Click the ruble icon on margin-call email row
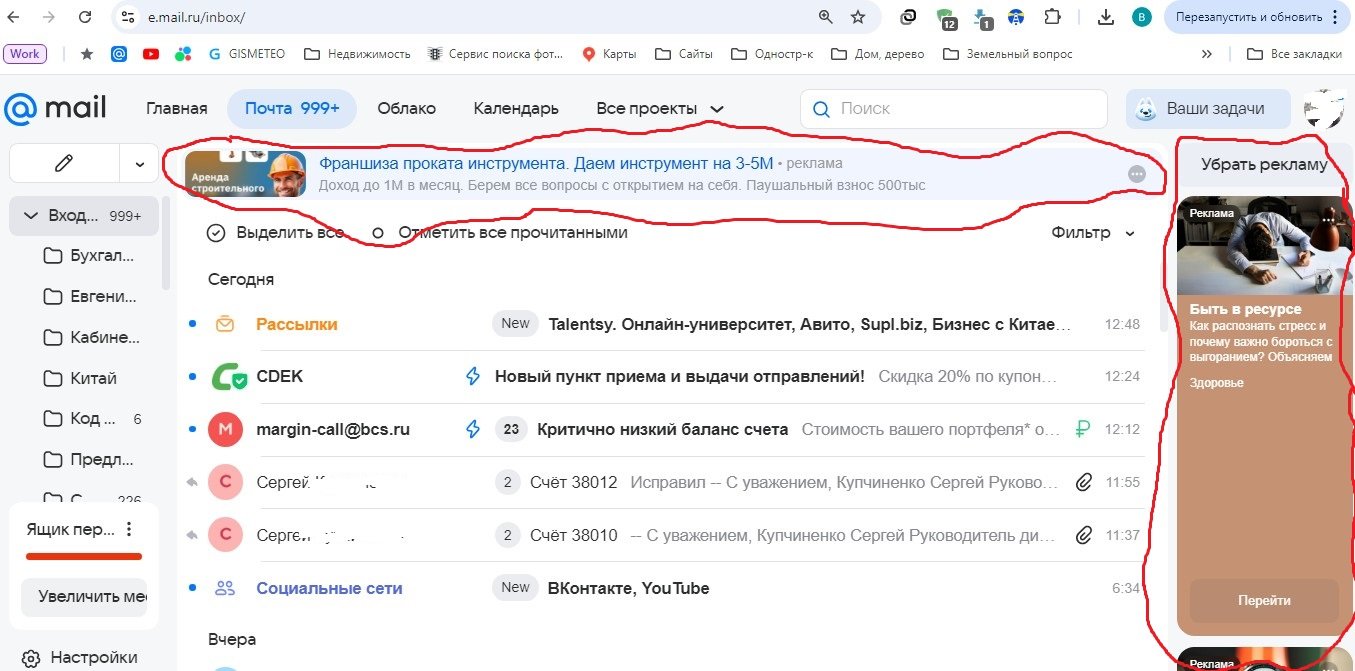 1080,428
